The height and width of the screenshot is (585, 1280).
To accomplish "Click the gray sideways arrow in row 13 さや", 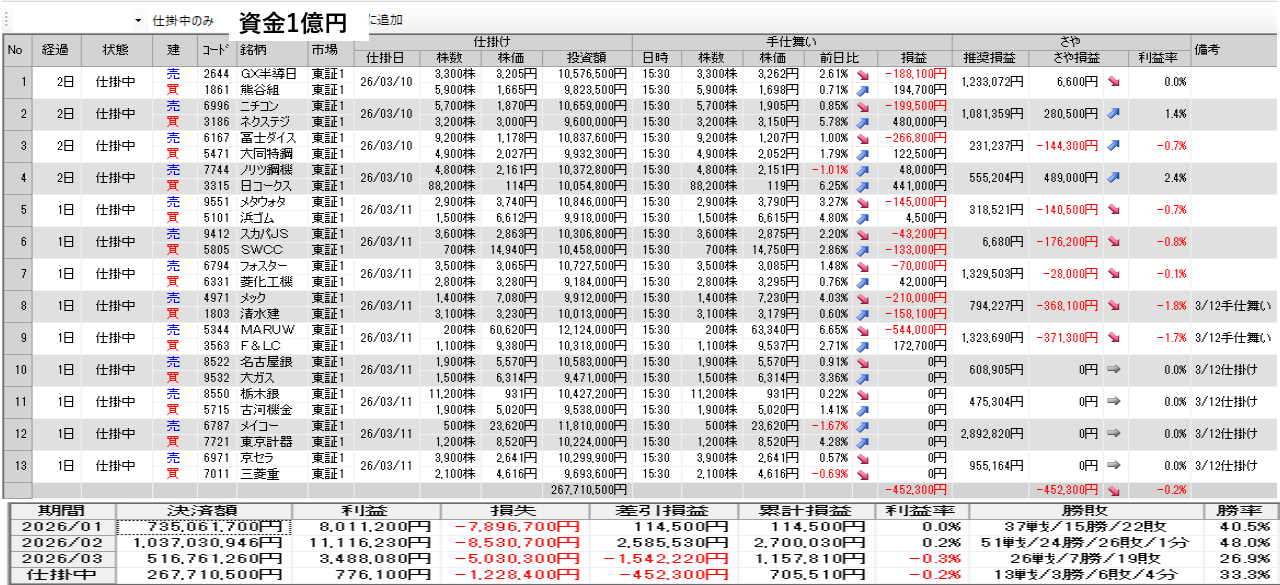I will (x=1112, y=466).
